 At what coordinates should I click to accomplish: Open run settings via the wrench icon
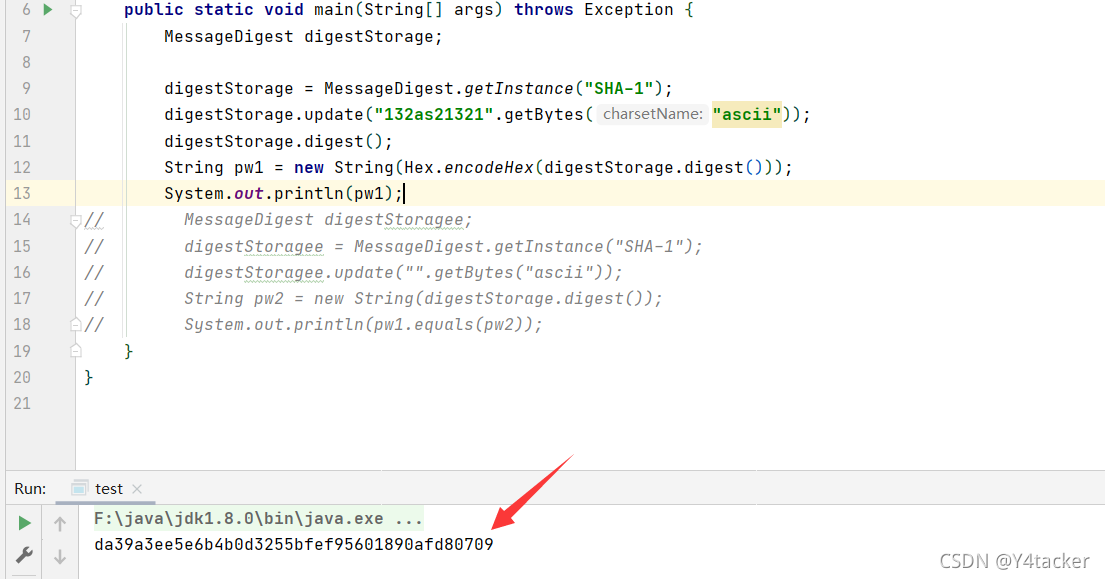click(x=24, y=555)
